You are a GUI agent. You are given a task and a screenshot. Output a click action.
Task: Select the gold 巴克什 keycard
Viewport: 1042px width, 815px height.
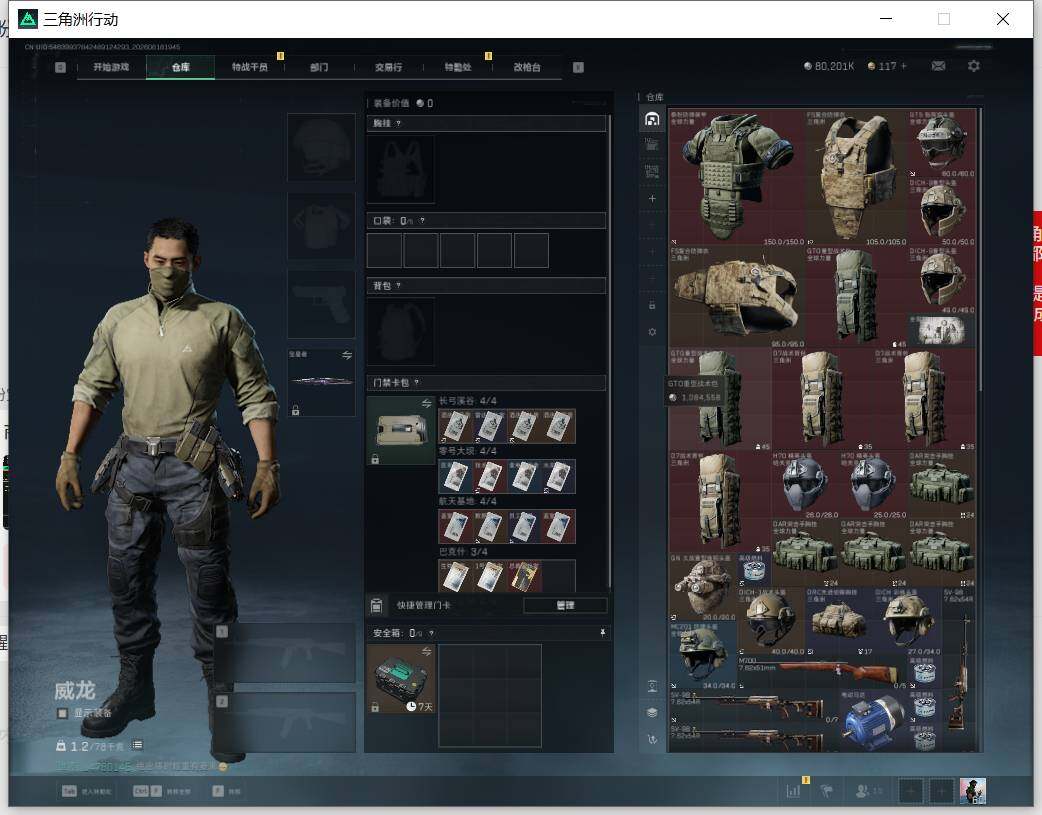[x=524, y=576]
